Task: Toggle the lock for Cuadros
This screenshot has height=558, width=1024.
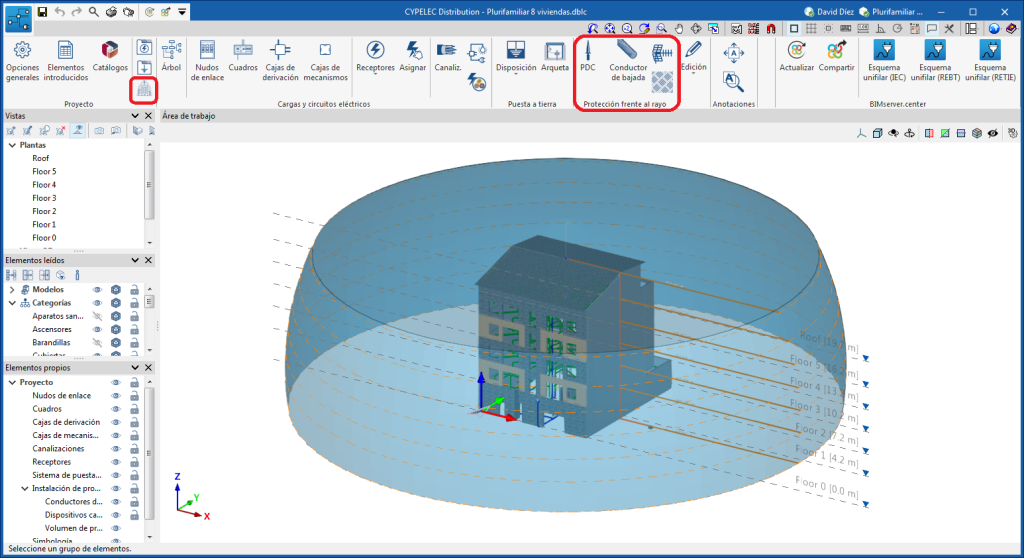Action: point(134,409)
